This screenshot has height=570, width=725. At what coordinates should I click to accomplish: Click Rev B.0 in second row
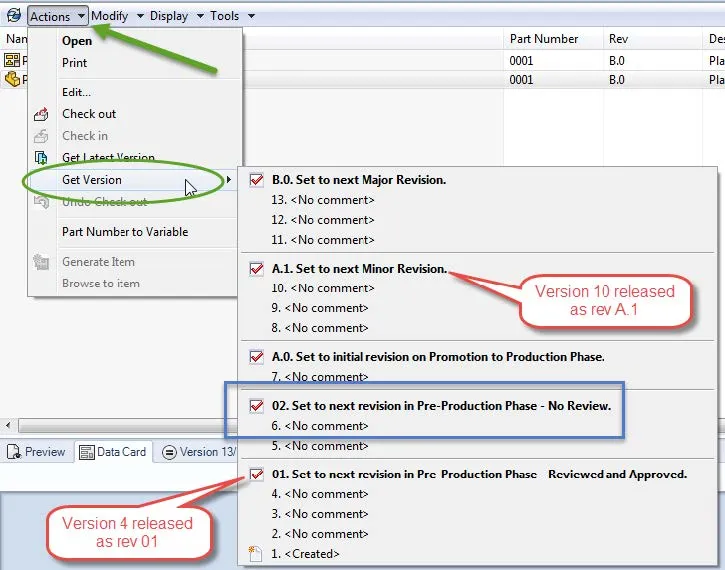(x=617, y=80)
